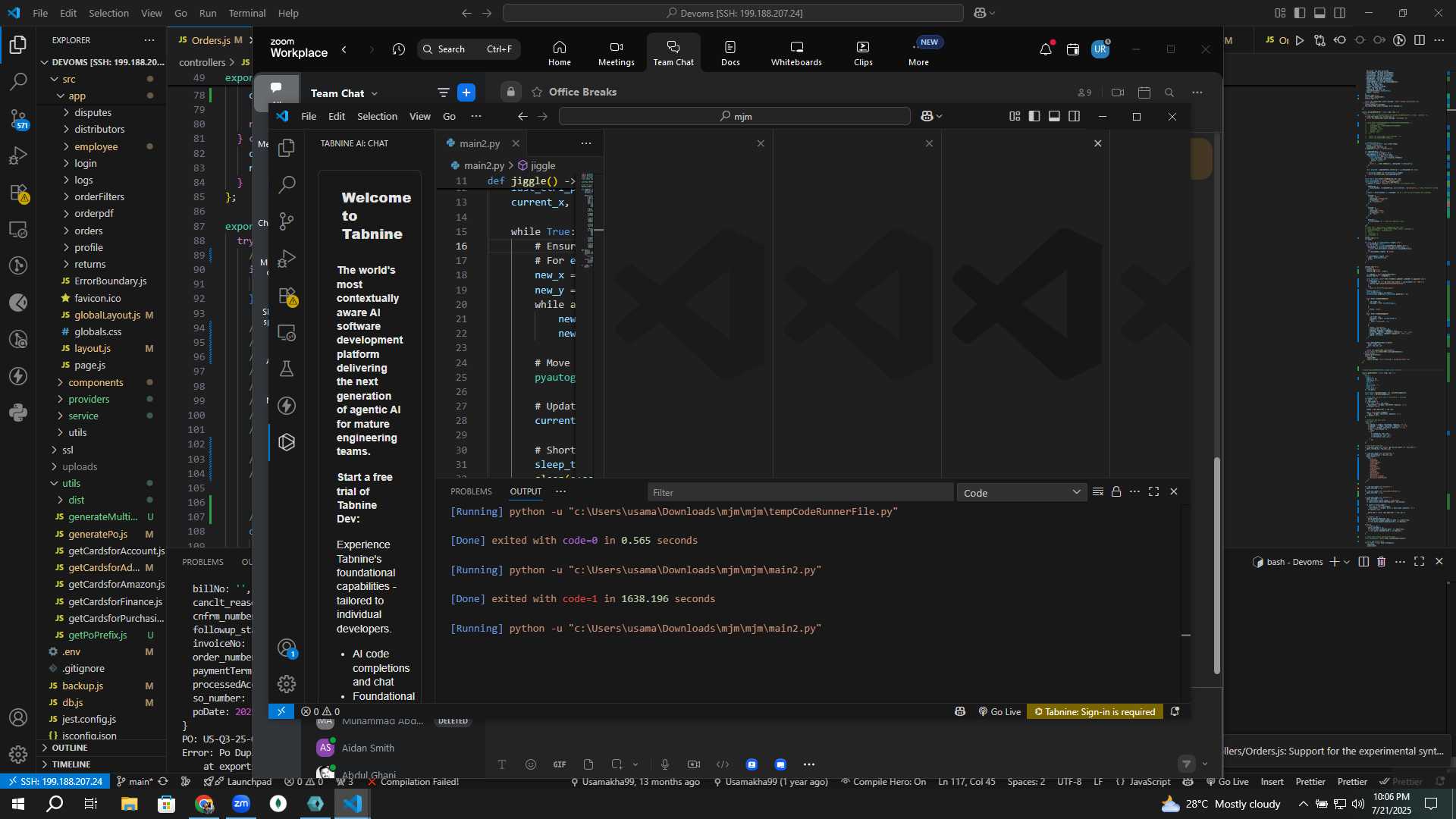Open Aidan Smith chat in Zoom
Image resolution: width=1456 pixels, height=819 pixels.
click(367, 748)
